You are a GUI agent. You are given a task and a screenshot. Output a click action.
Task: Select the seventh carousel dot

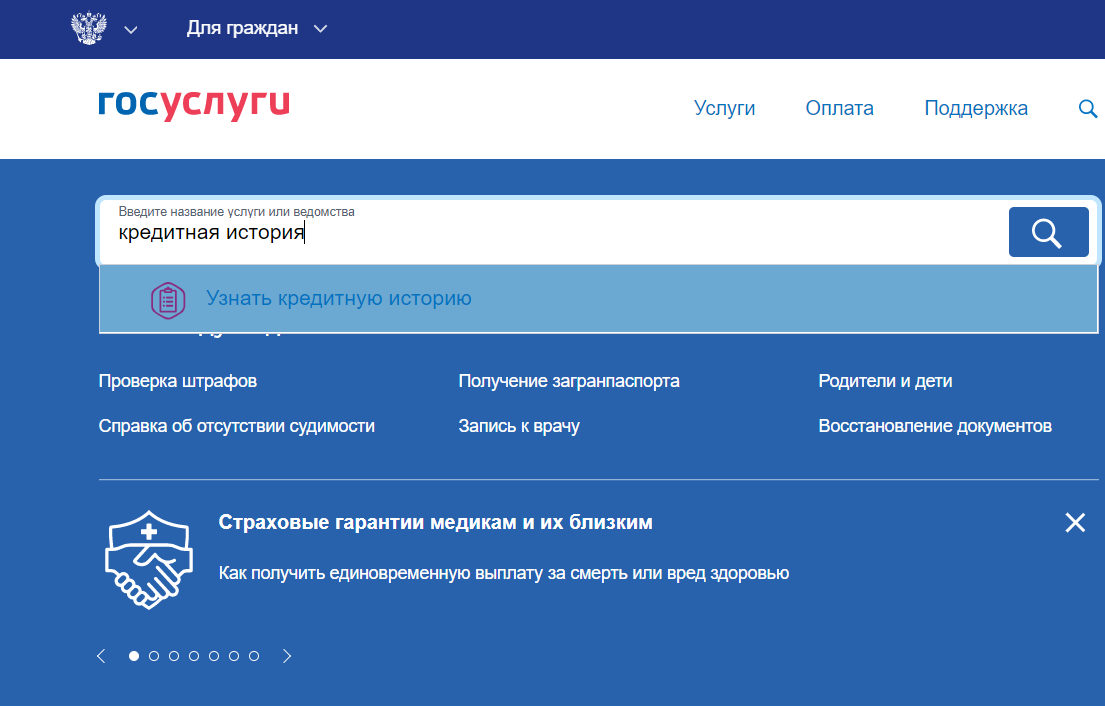pyautogui.click(x=254, y=656)
